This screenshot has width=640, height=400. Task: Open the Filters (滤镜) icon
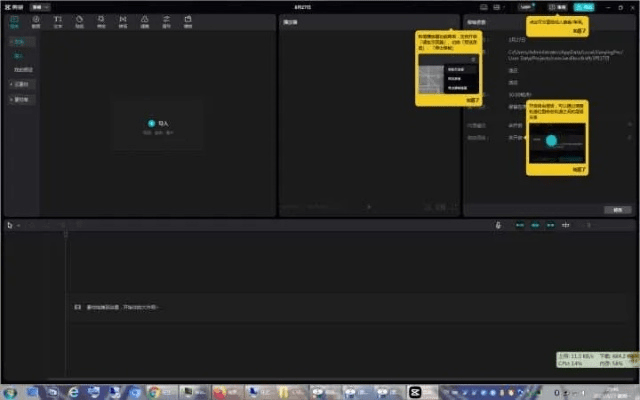pyautogui.click(x=145, y=21)
